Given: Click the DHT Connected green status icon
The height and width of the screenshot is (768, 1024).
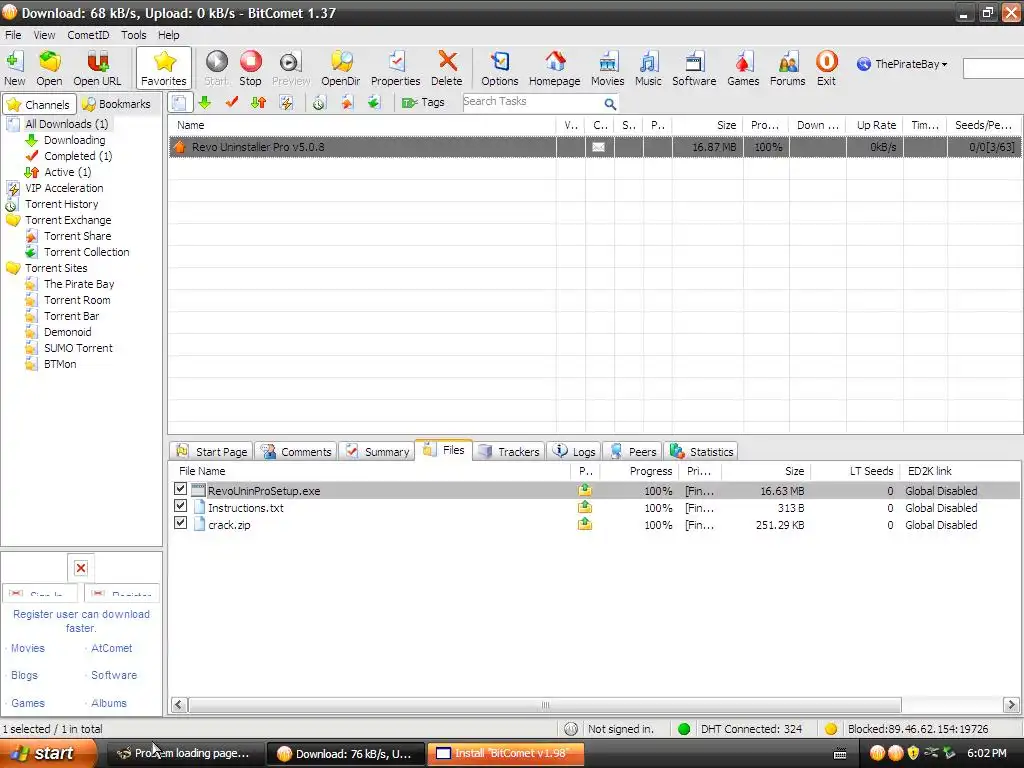Looking at the screenshot, I should (x=684, y=729).
